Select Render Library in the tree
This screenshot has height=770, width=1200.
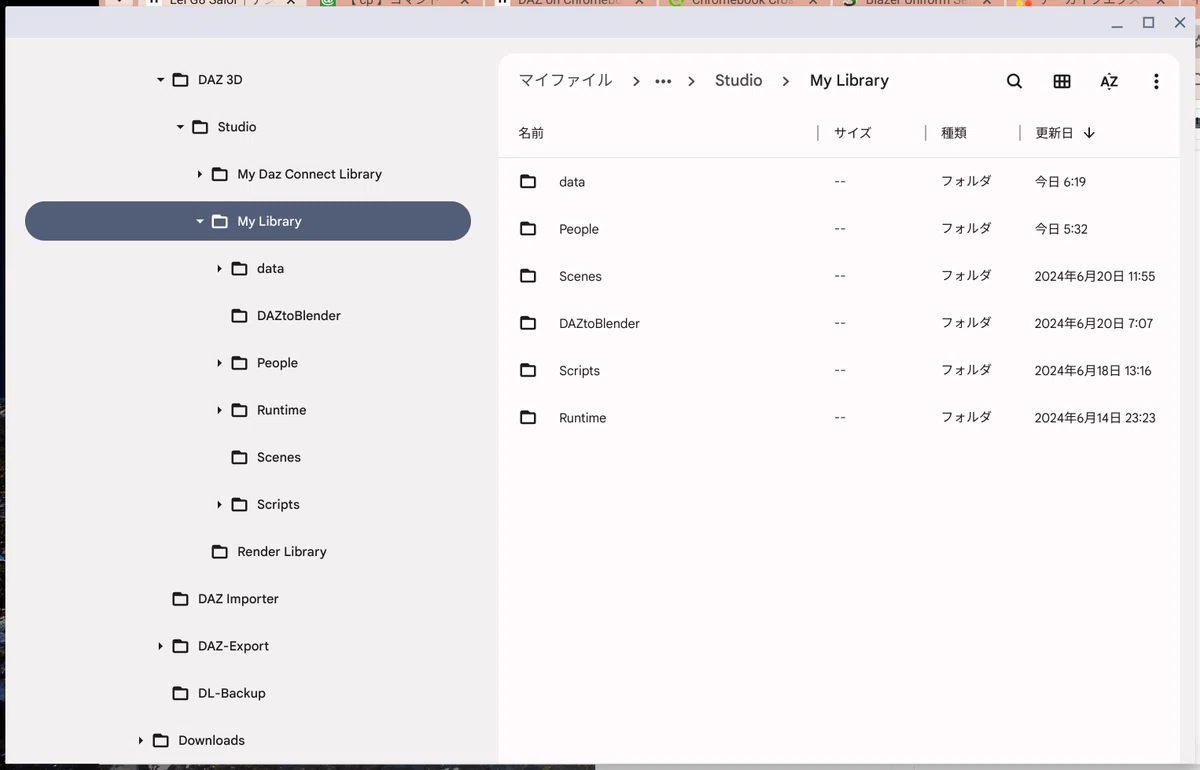click(281, 552)
